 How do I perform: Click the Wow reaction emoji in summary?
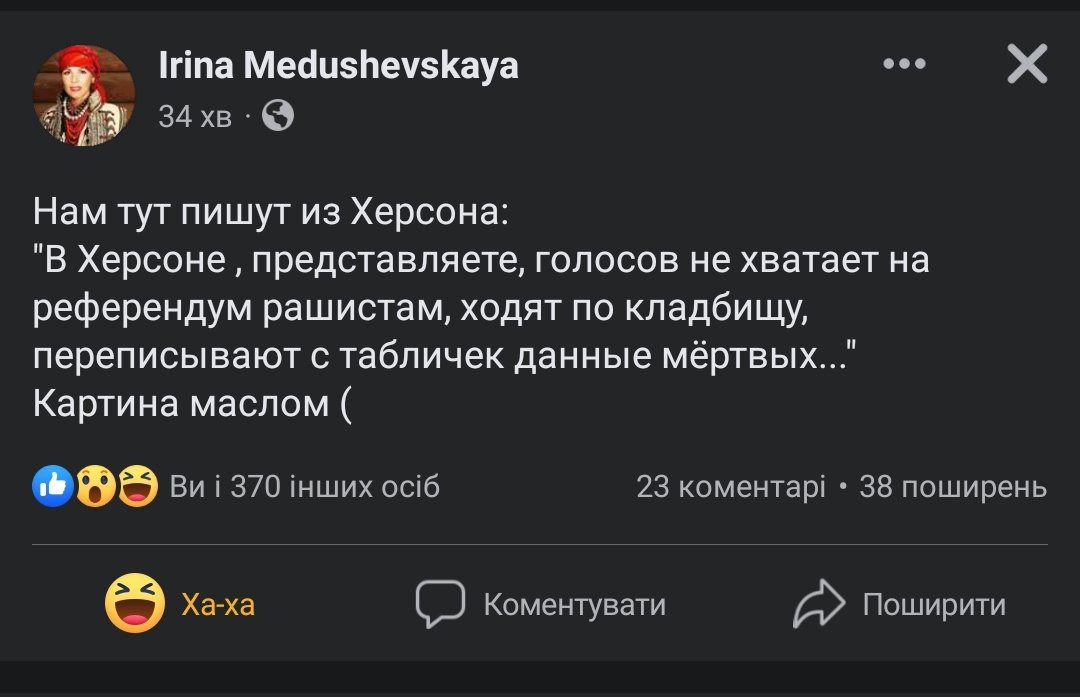click(95, 486)
